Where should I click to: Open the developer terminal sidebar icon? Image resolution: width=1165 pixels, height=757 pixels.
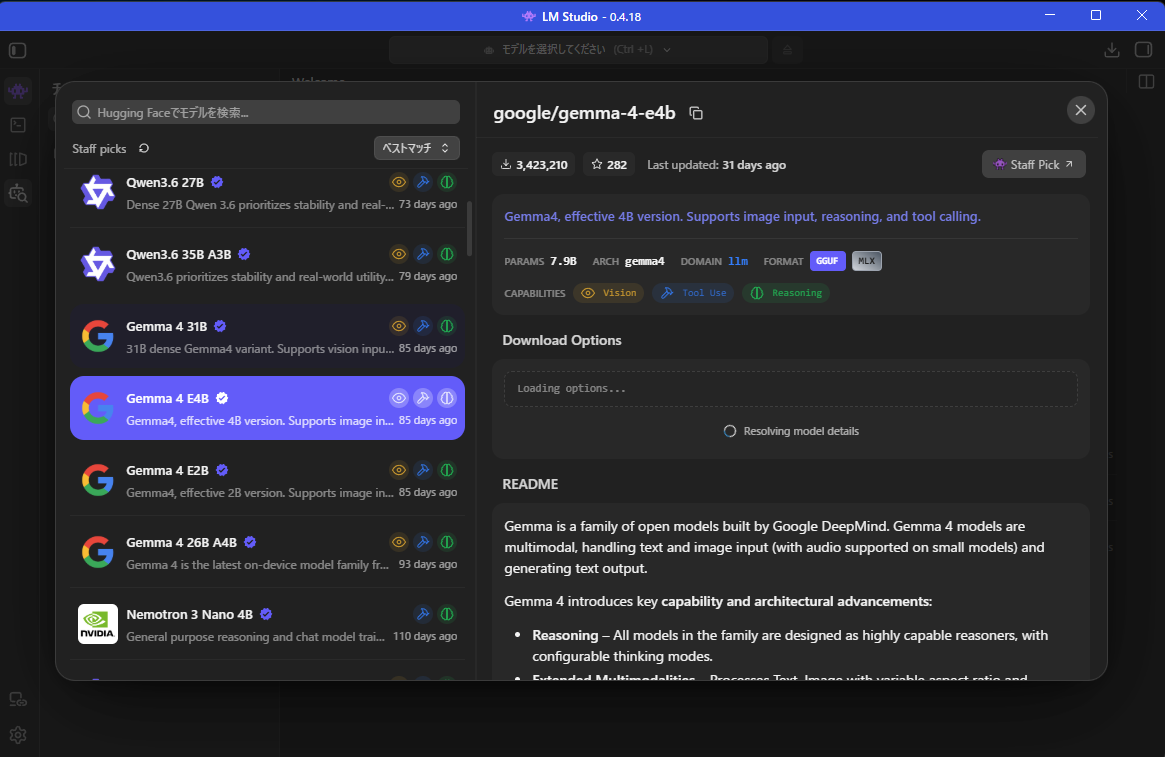coord(18,125)
